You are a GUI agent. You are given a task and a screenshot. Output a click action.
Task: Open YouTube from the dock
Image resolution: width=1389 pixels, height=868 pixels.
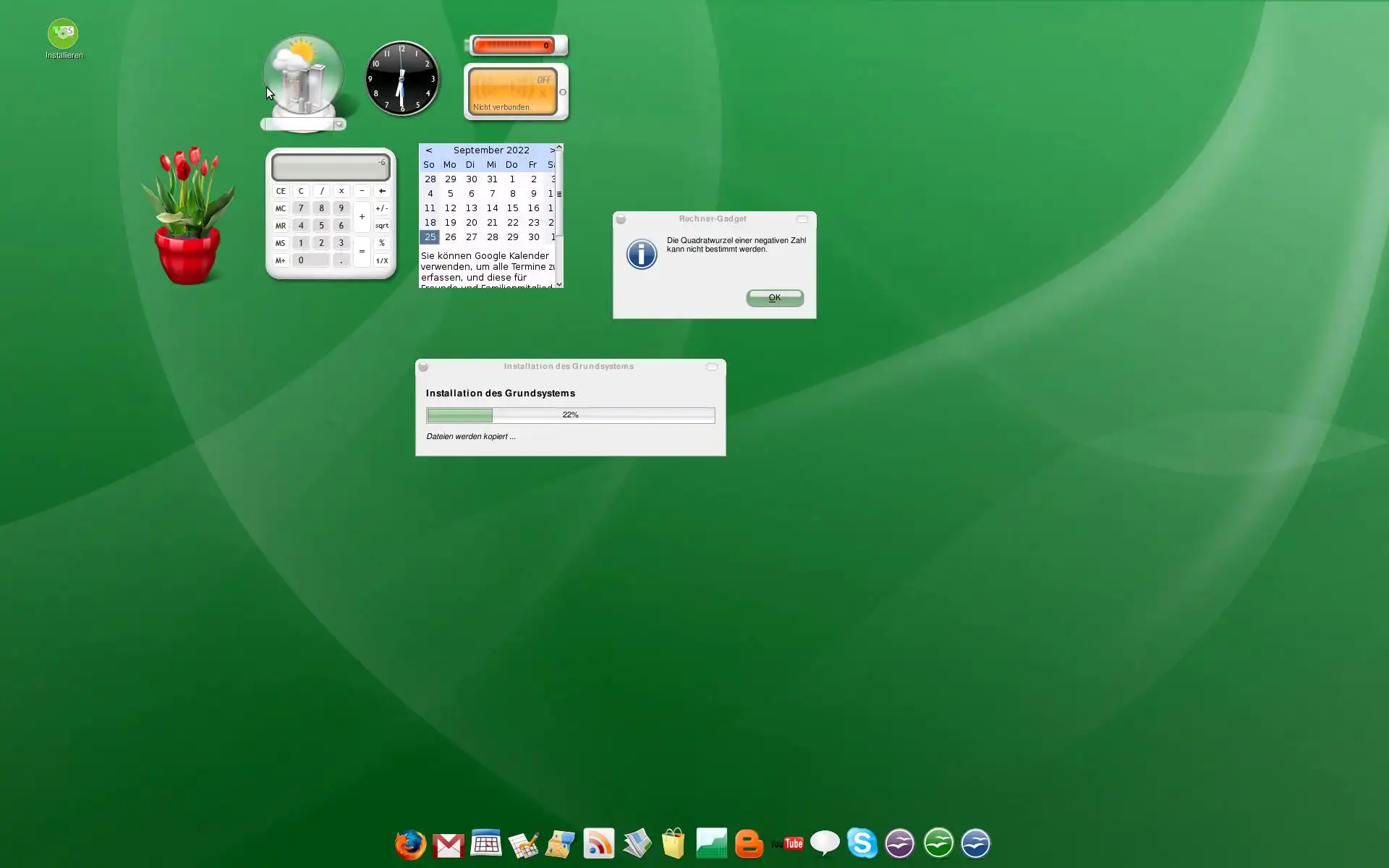coord(787,843)
